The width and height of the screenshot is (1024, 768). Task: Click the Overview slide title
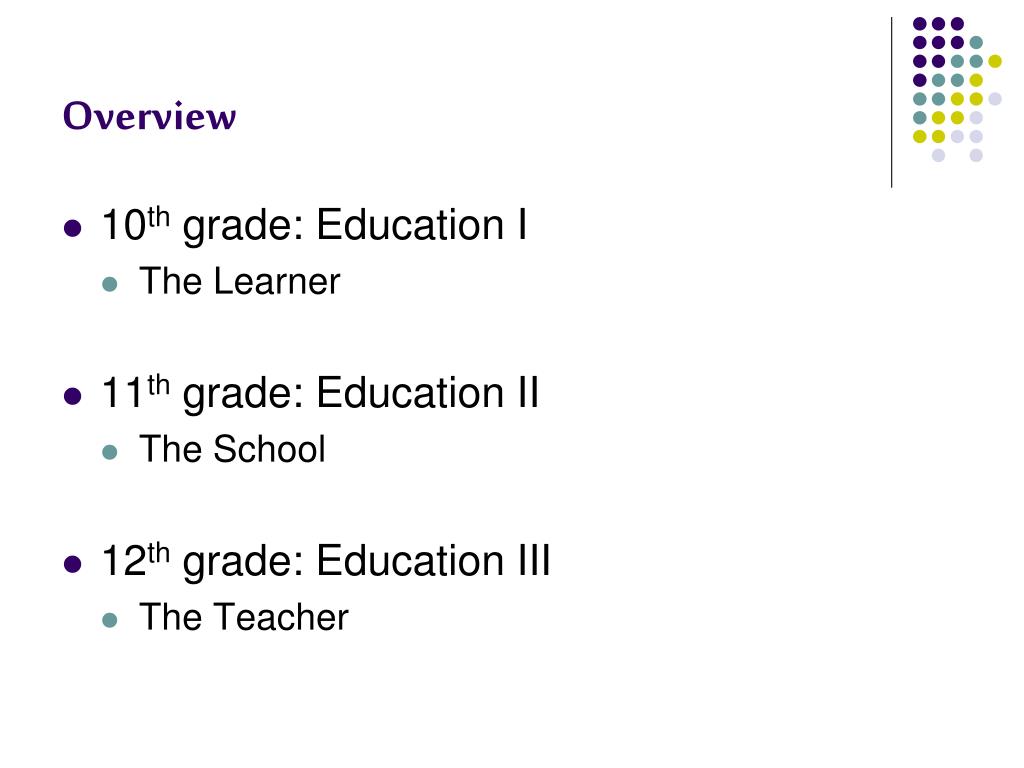point(149,116)
